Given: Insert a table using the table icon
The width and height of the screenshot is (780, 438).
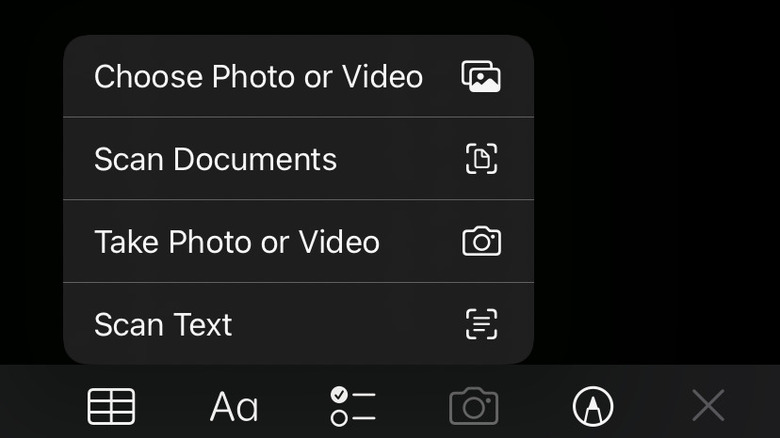Looking at the screenshot, I should pyautogui.click(x=111, y=407).
